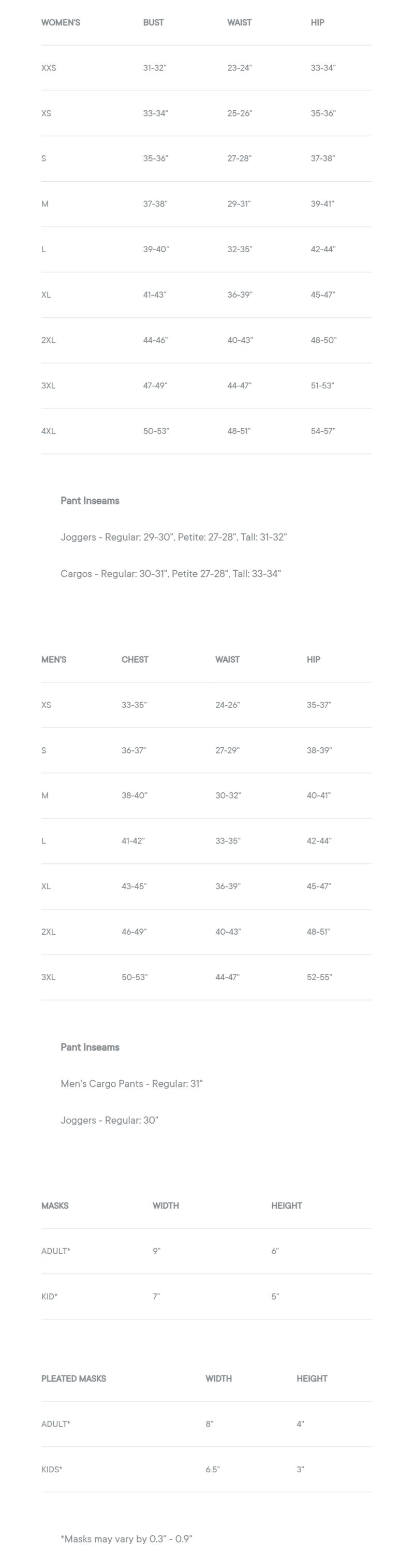The image size is (414, 1568).
Task: Click the women's XXS size row label
Action: (49, 68)
